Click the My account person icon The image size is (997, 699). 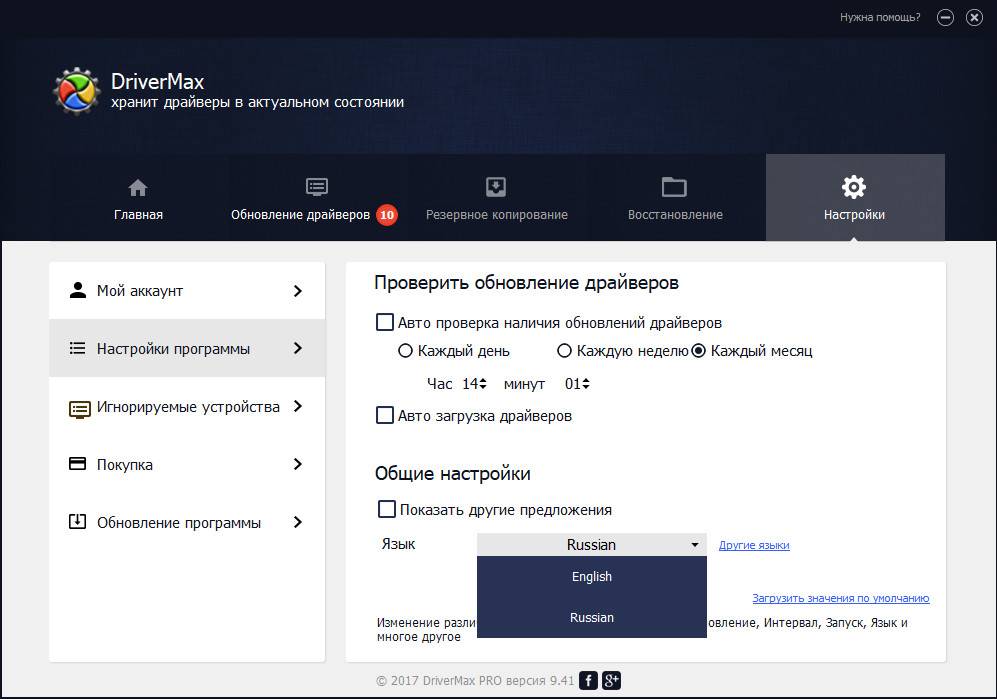tap(78, 290)
